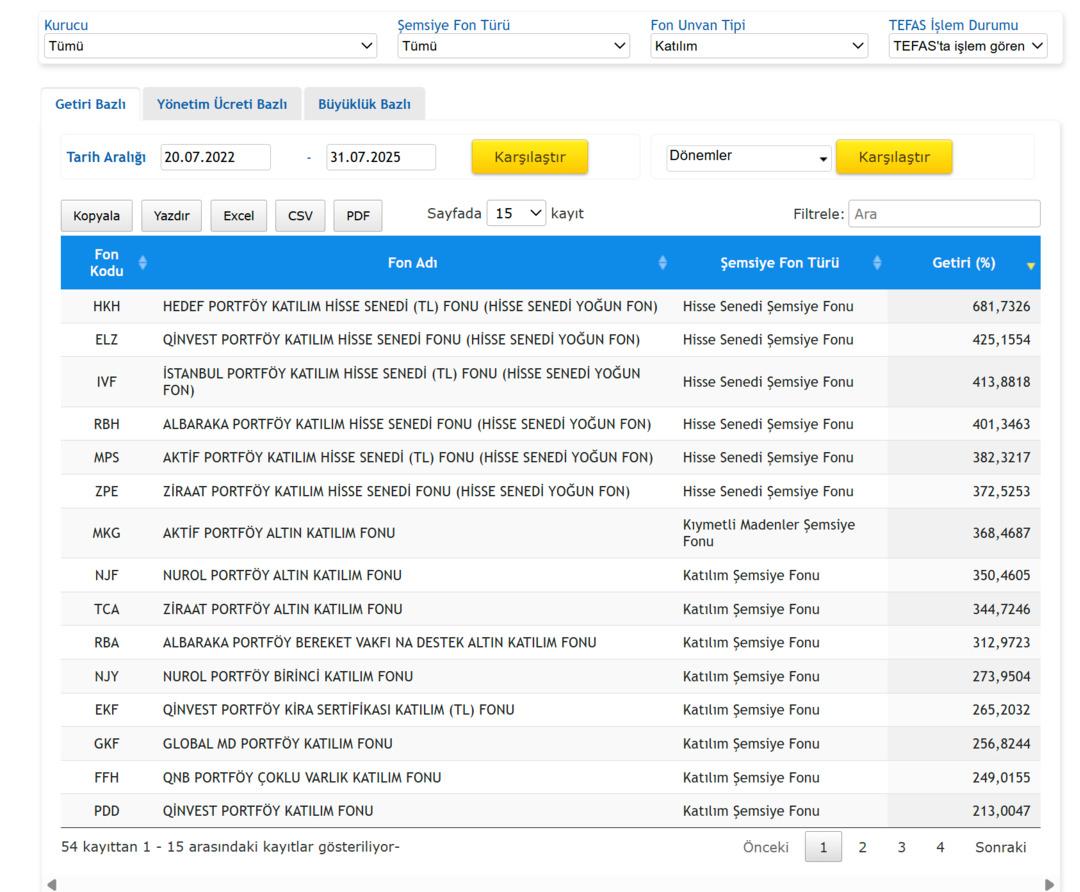The height and width of the screenshot is (892, 1080).
Task: Switch to the Büyüklük Bazlı tab
Action: (364, 104)
